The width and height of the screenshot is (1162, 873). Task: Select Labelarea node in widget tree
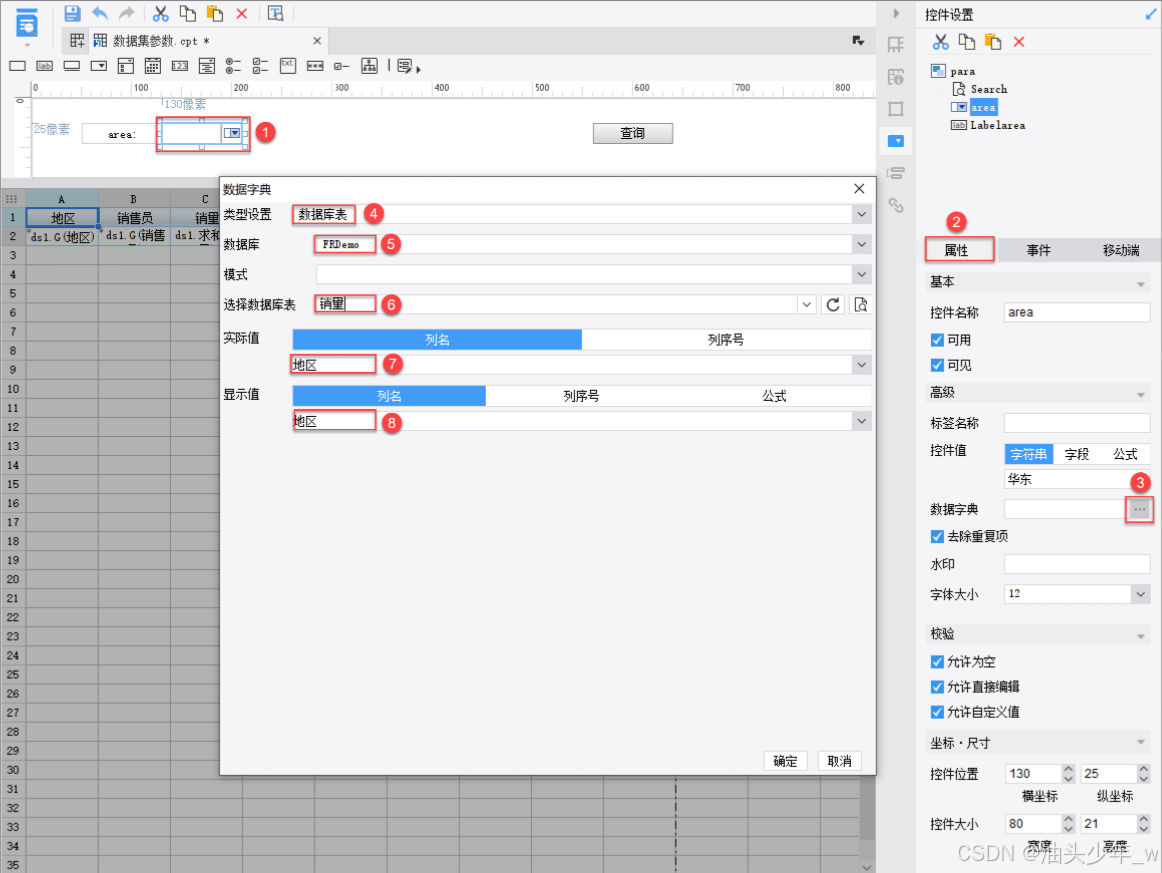click(x=997, y=125)
